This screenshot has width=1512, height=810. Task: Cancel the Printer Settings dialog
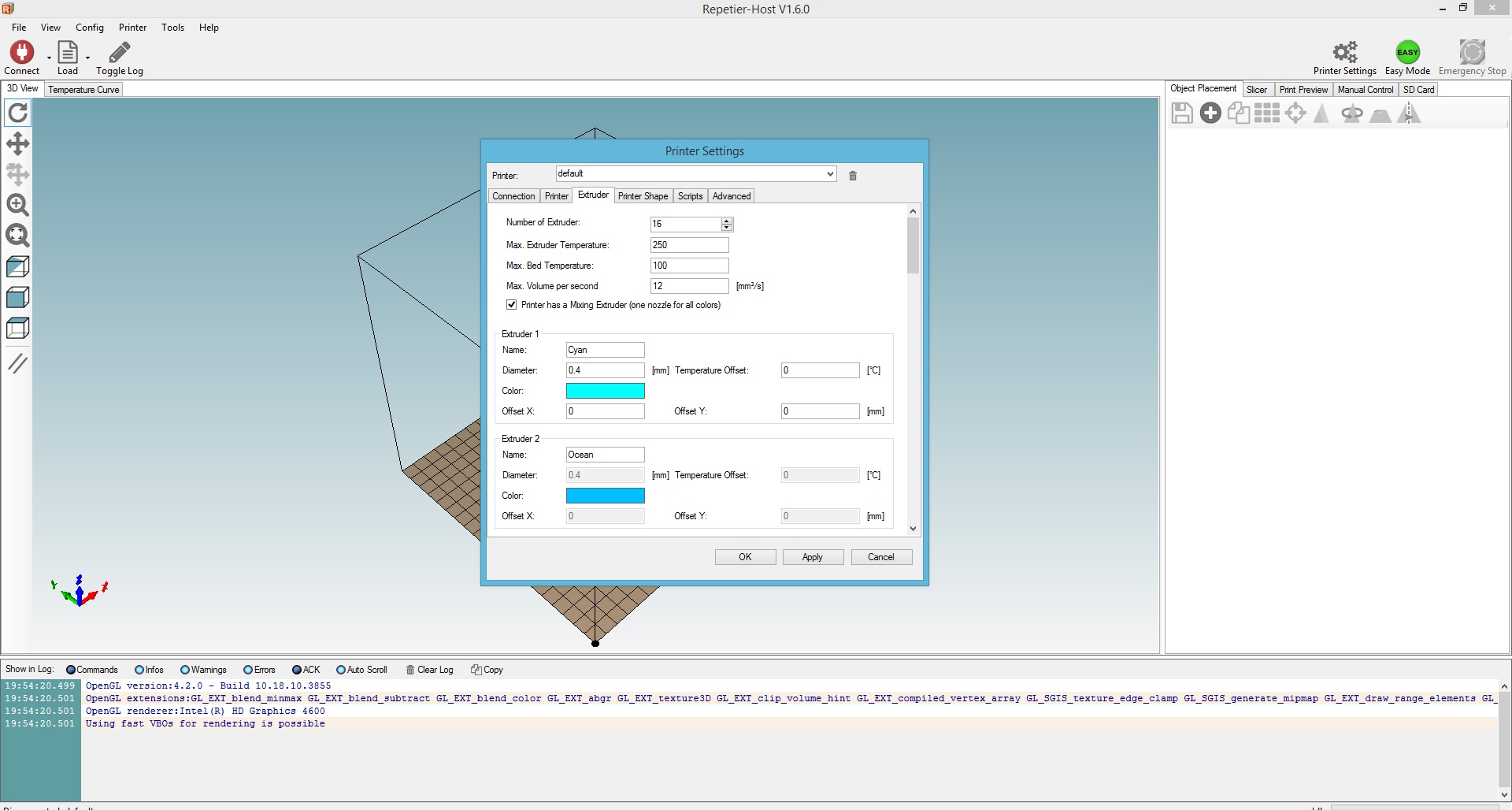tap(881, 557)
